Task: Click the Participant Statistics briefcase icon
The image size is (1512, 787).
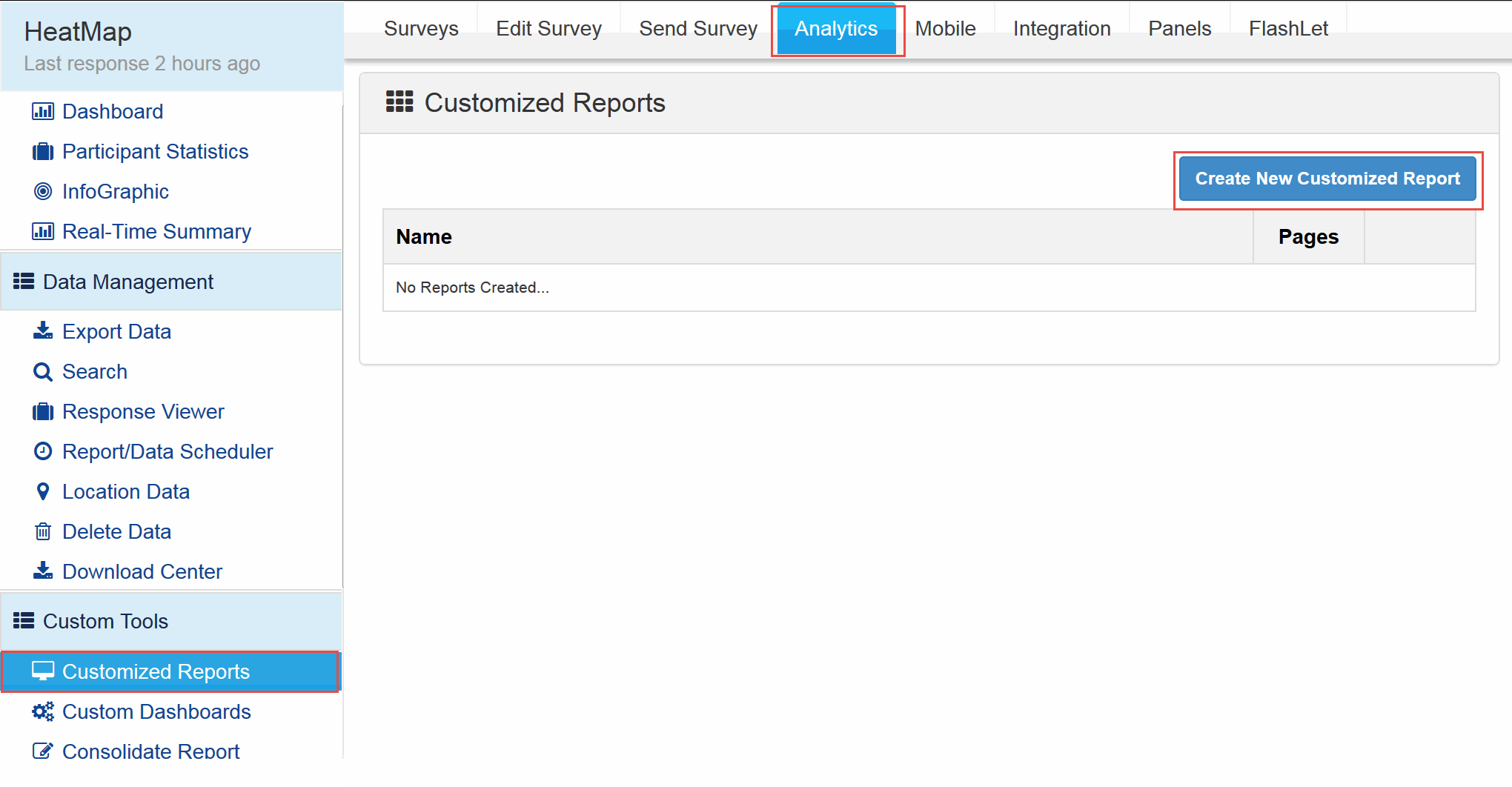Action: (x=44, y=151)
